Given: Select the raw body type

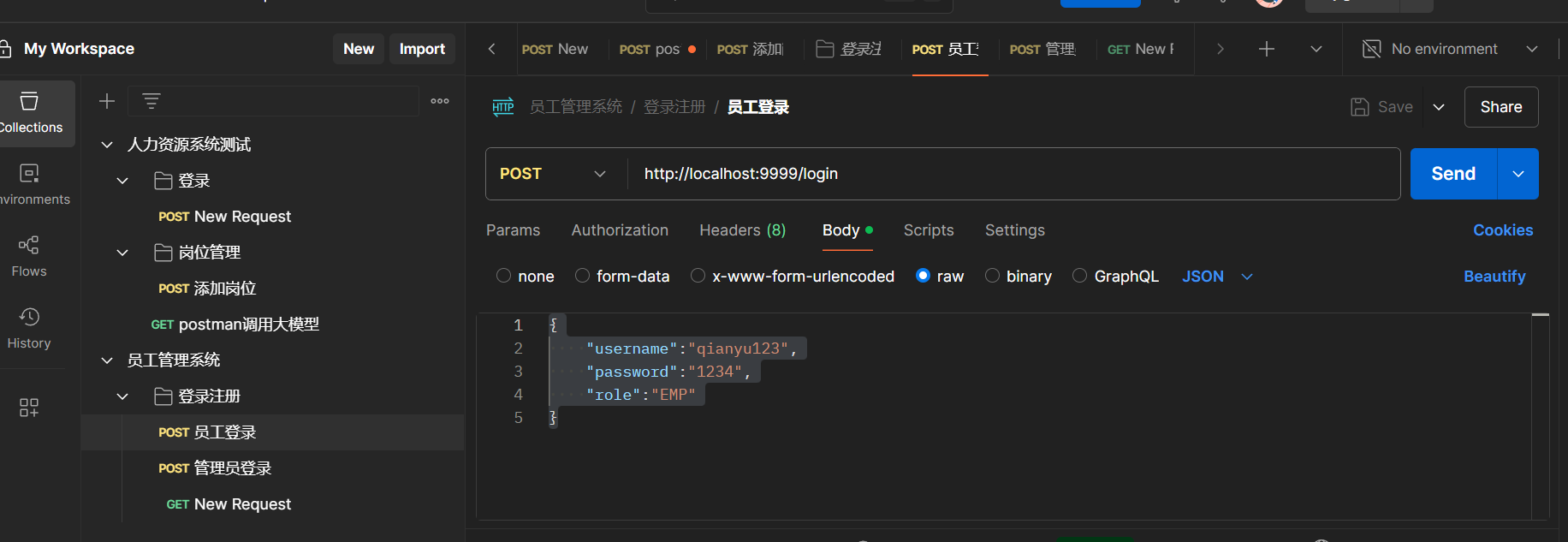Looking at the screenshot, I should [923, 276].
